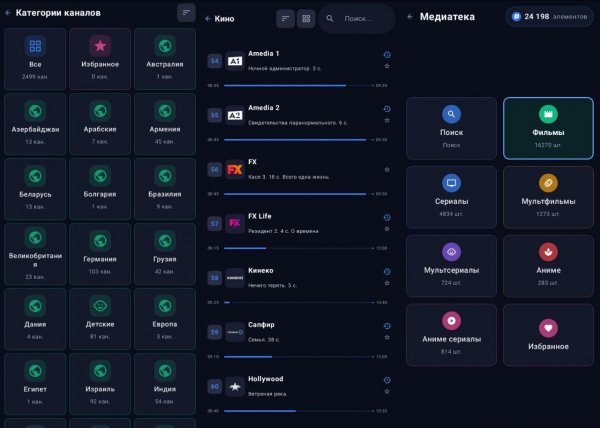Toggle favorite star for Сапфир

(387, 337)
